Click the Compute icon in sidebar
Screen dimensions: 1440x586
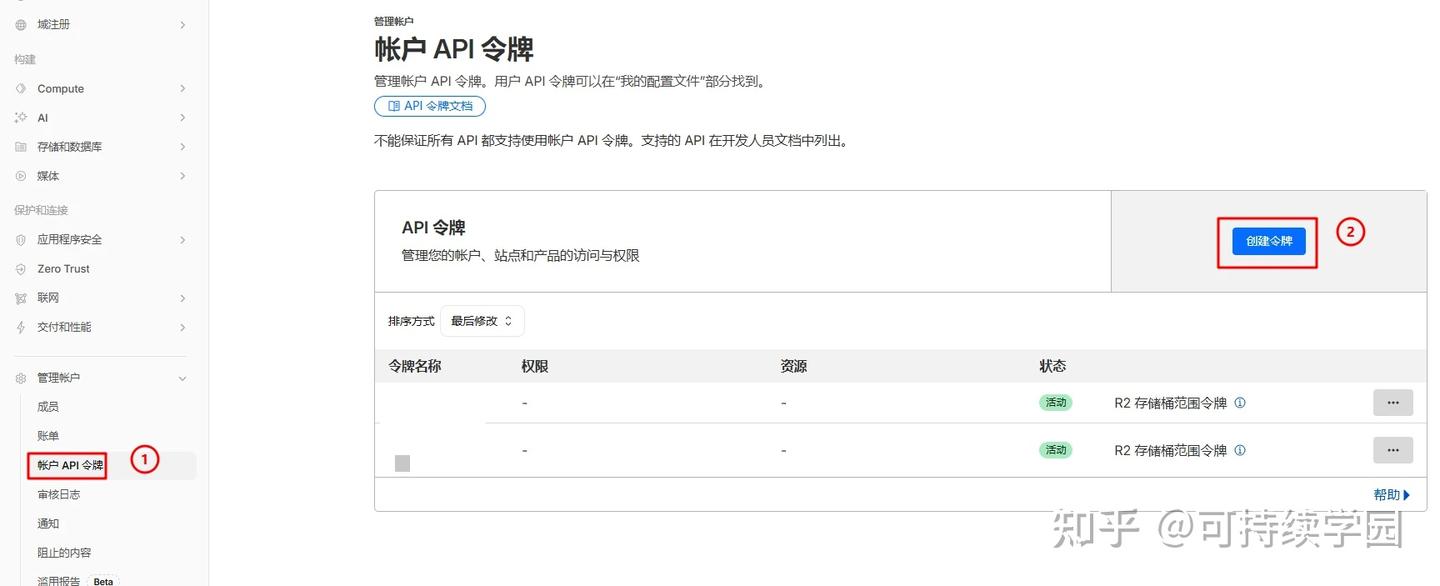point(21,89)
